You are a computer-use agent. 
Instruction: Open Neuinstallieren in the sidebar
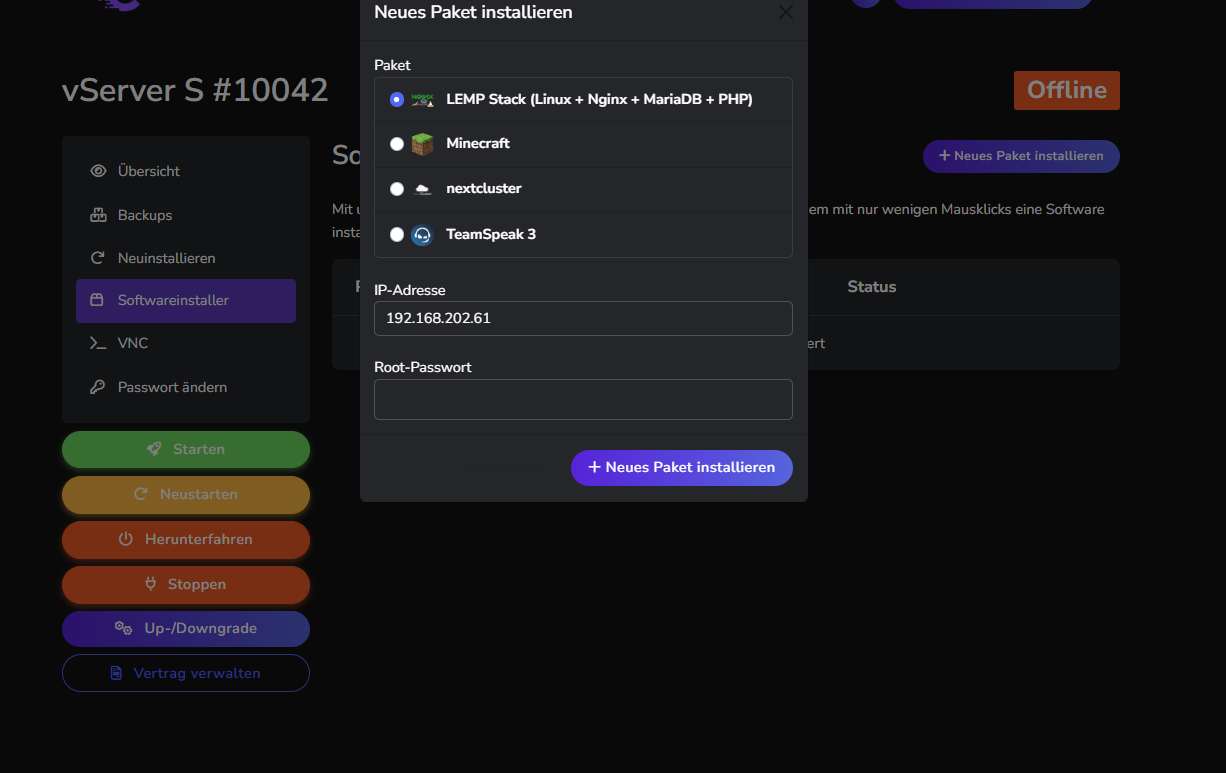(x=186, y=258)
